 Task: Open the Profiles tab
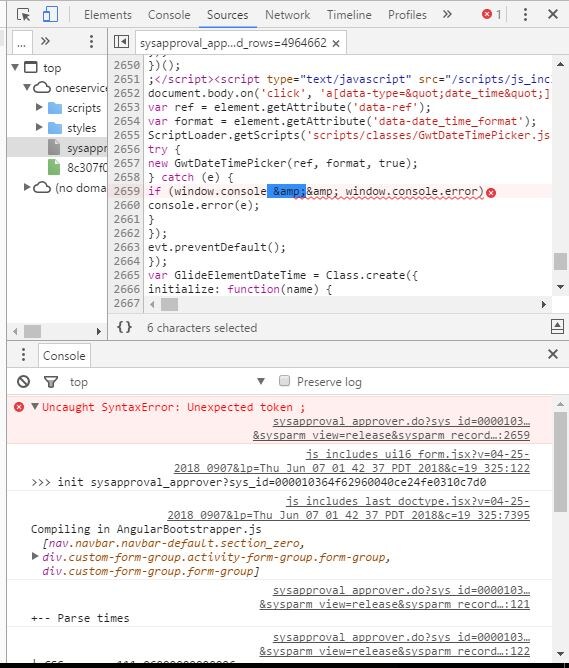(407, 14)
